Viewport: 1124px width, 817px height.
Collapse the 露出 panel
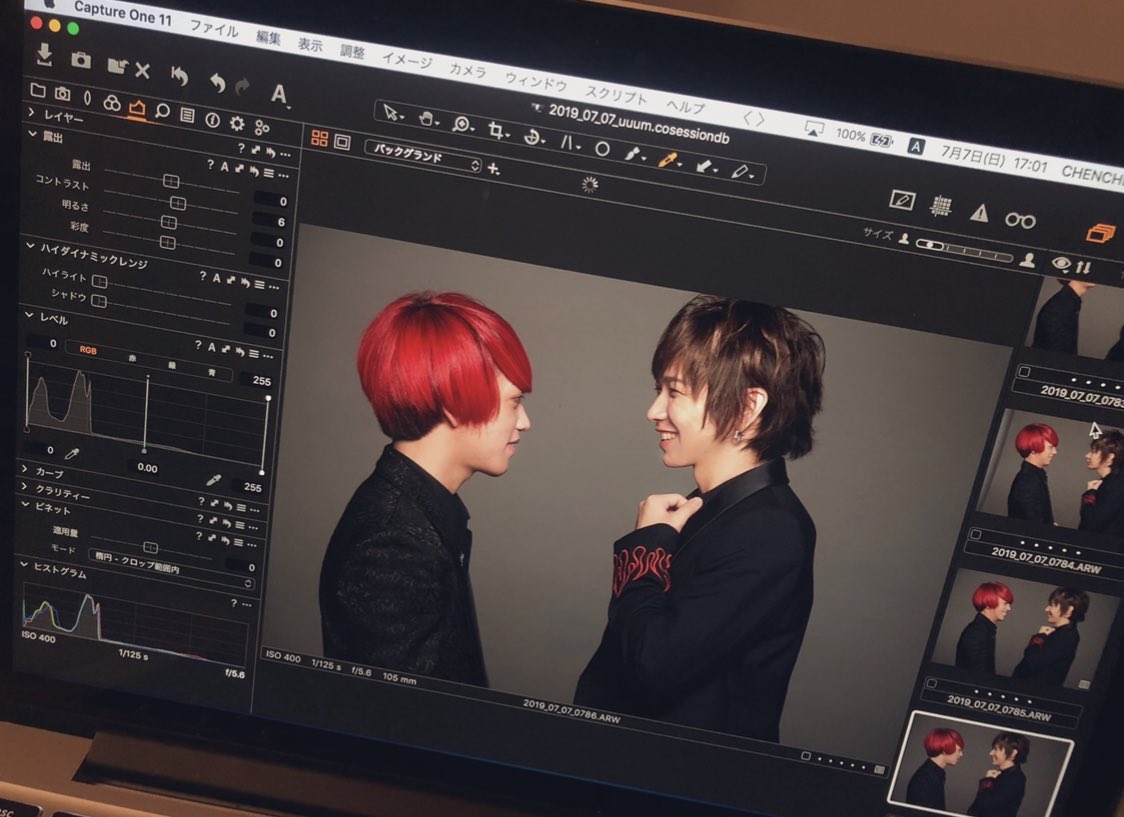[32, 133]
